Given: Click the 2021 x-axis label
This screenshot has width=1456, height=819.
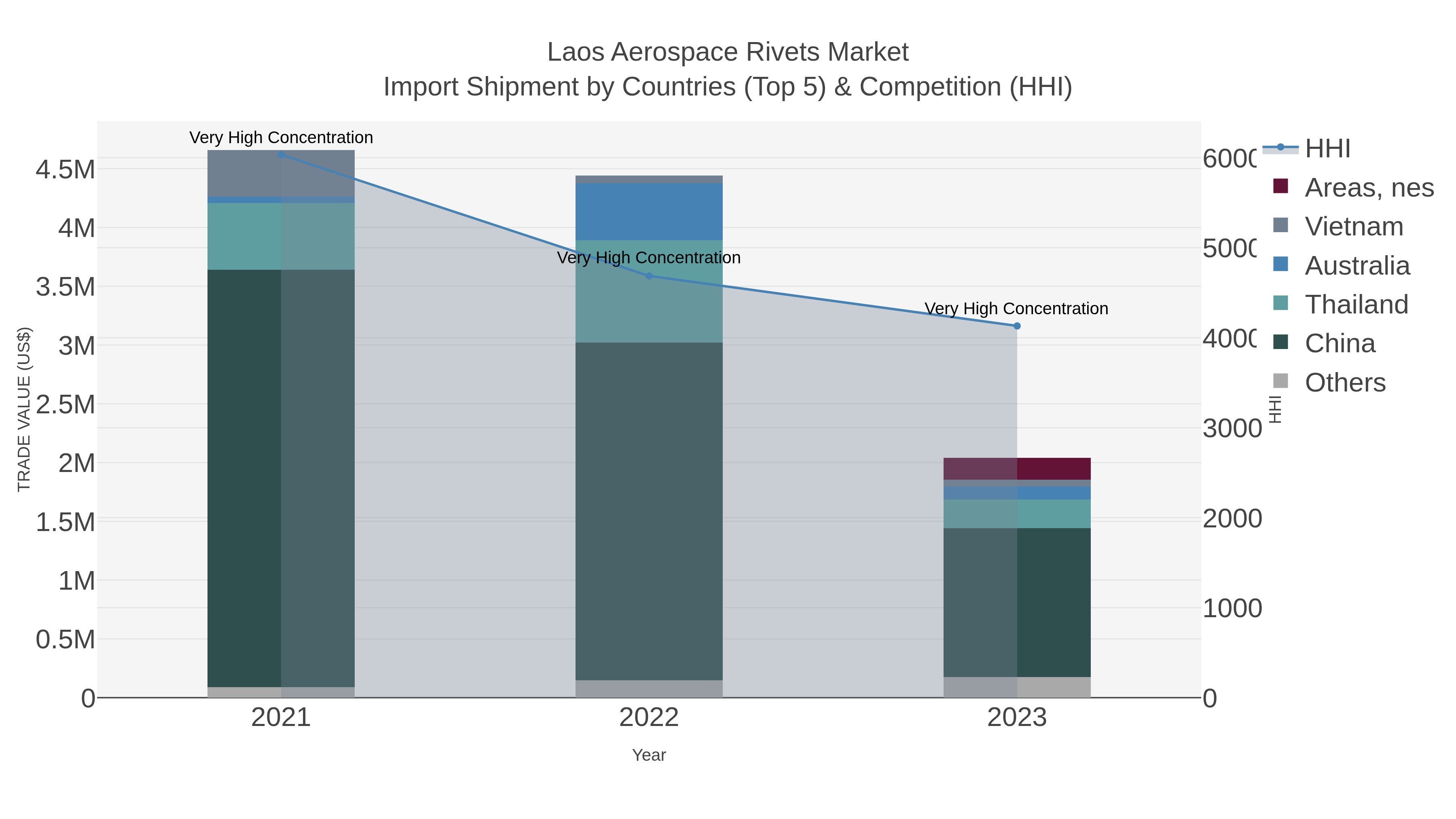Looking at the screenshot, I should click(281, 717).
